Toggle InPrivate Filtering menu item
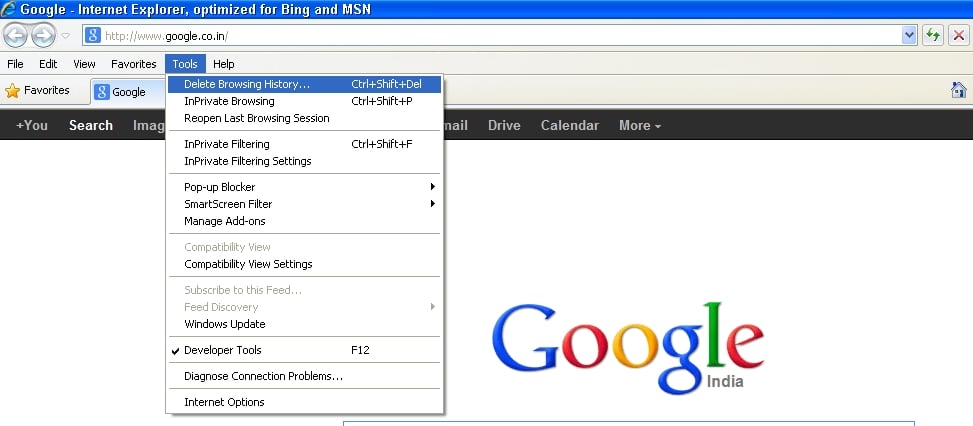This screenshot has width=973, height=426. pyautogui.click(x=304, y=144)
